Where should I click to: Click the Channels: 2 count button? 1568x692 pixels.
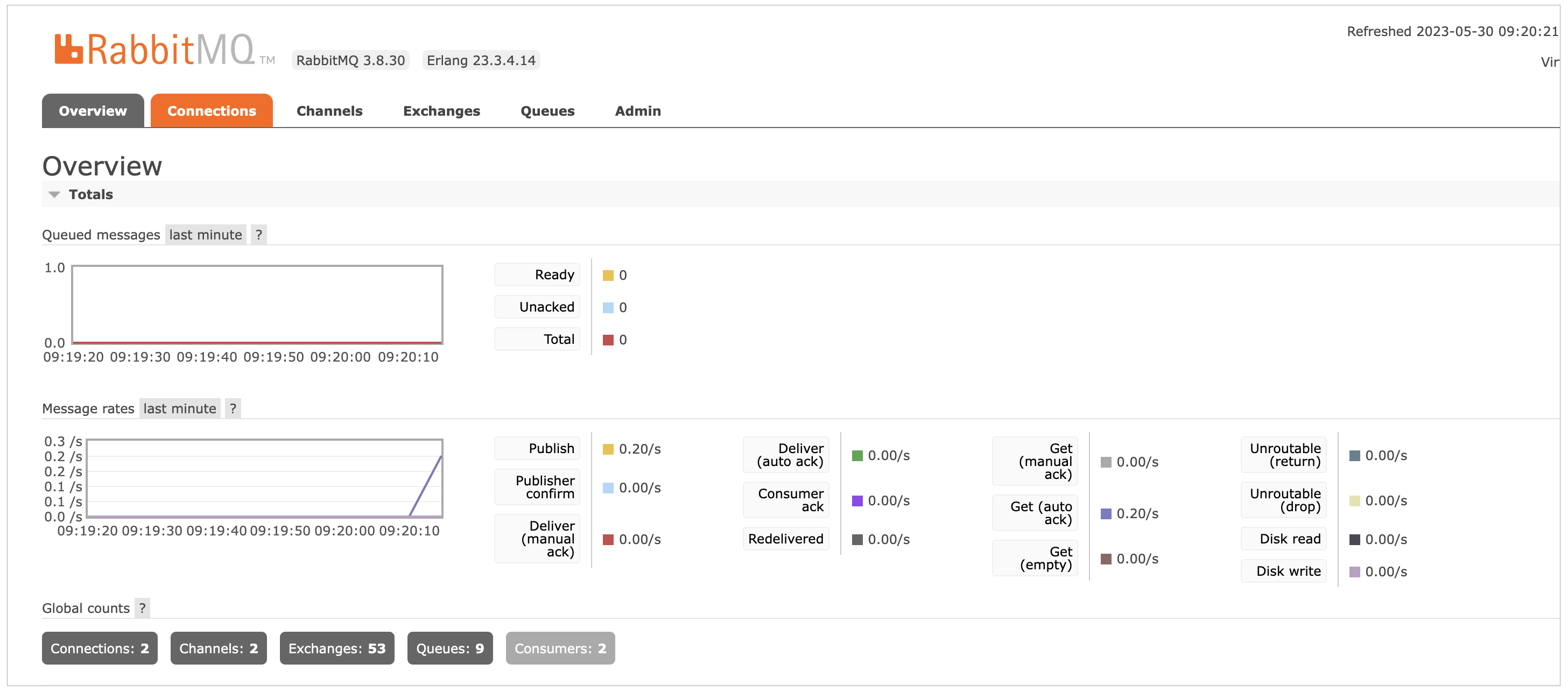218,648
